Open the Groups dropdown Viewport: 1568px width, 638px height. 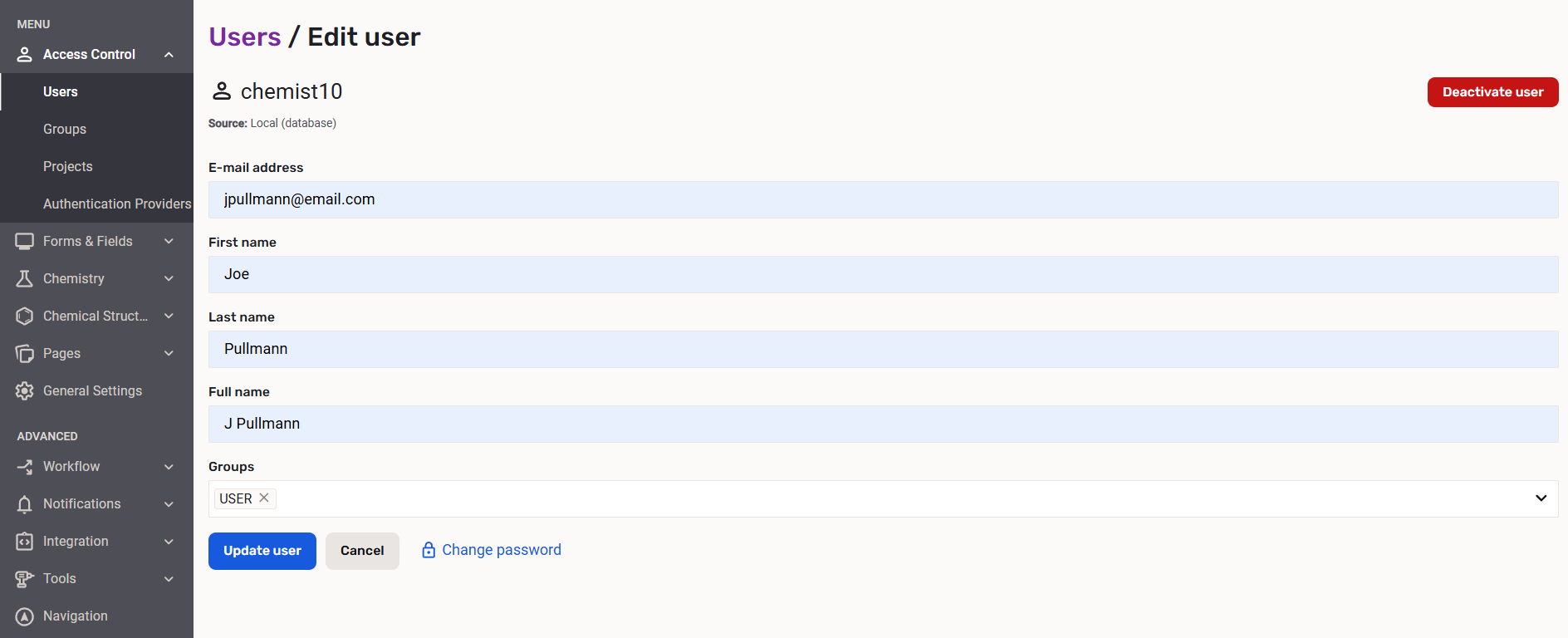(x=1541, y=498)
